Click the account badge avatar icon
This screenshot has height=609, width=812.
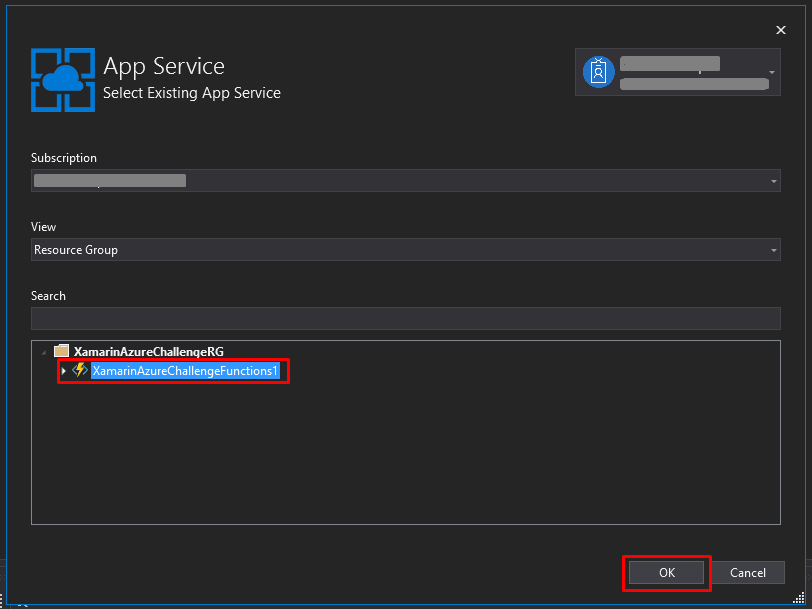599,72
